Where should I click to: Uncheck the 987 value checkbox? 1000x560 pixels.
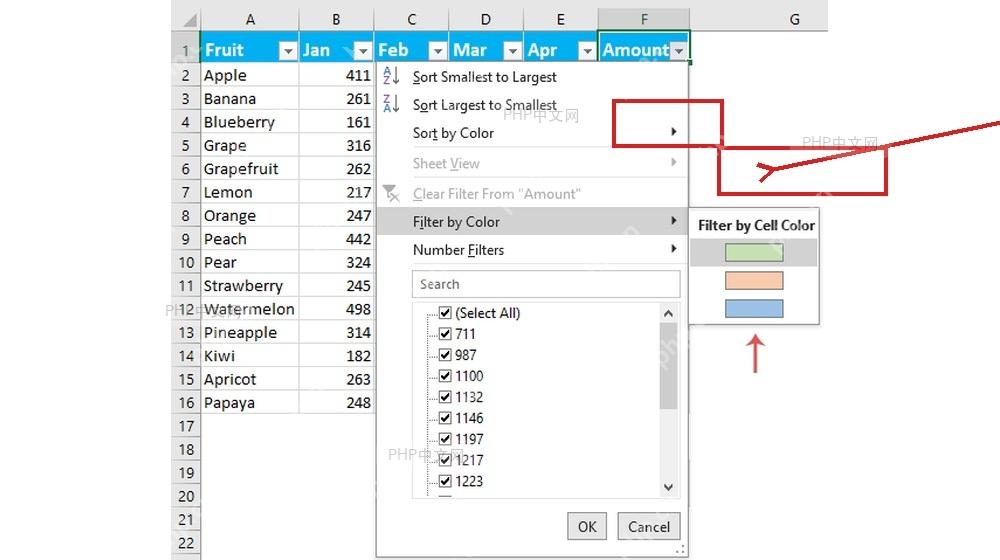pyautogui.click(x=445, y=355)
